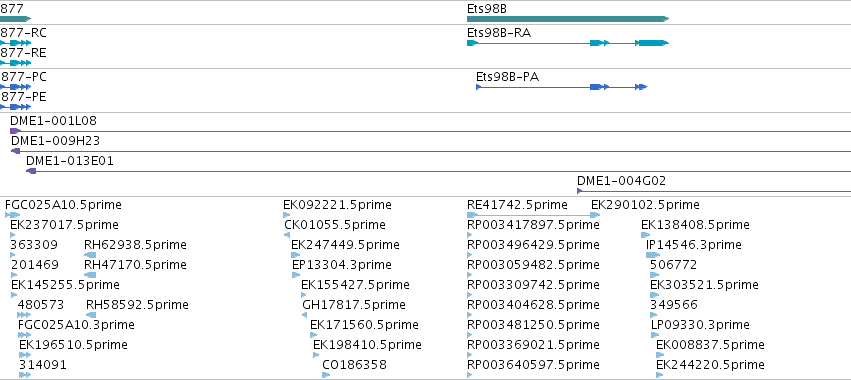Click the DME1-004G02 start arrow glyph
This screenshot has width=851, height=380.
(x=580, y=191)
